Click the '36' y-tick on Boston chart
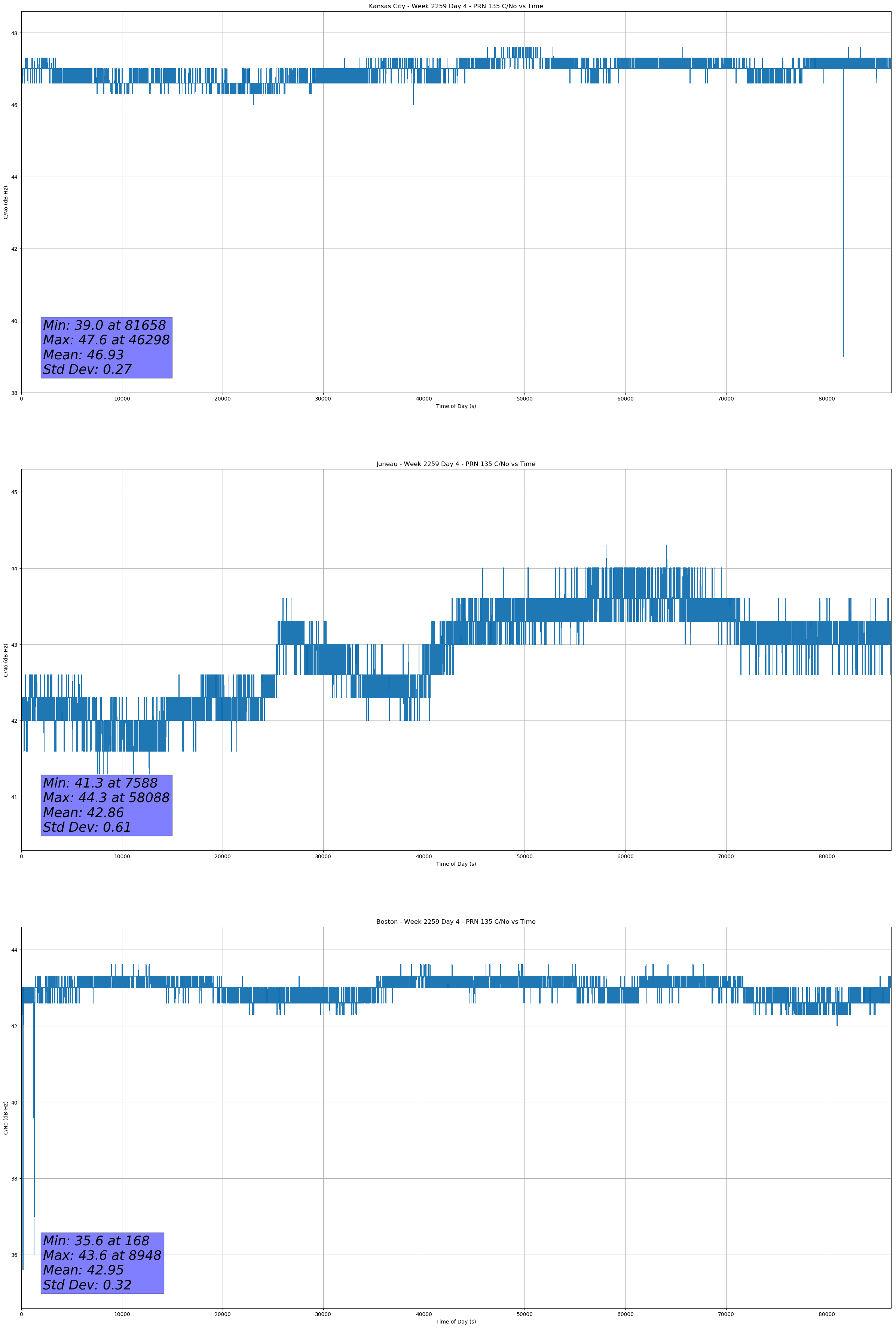 point(14,1255)
